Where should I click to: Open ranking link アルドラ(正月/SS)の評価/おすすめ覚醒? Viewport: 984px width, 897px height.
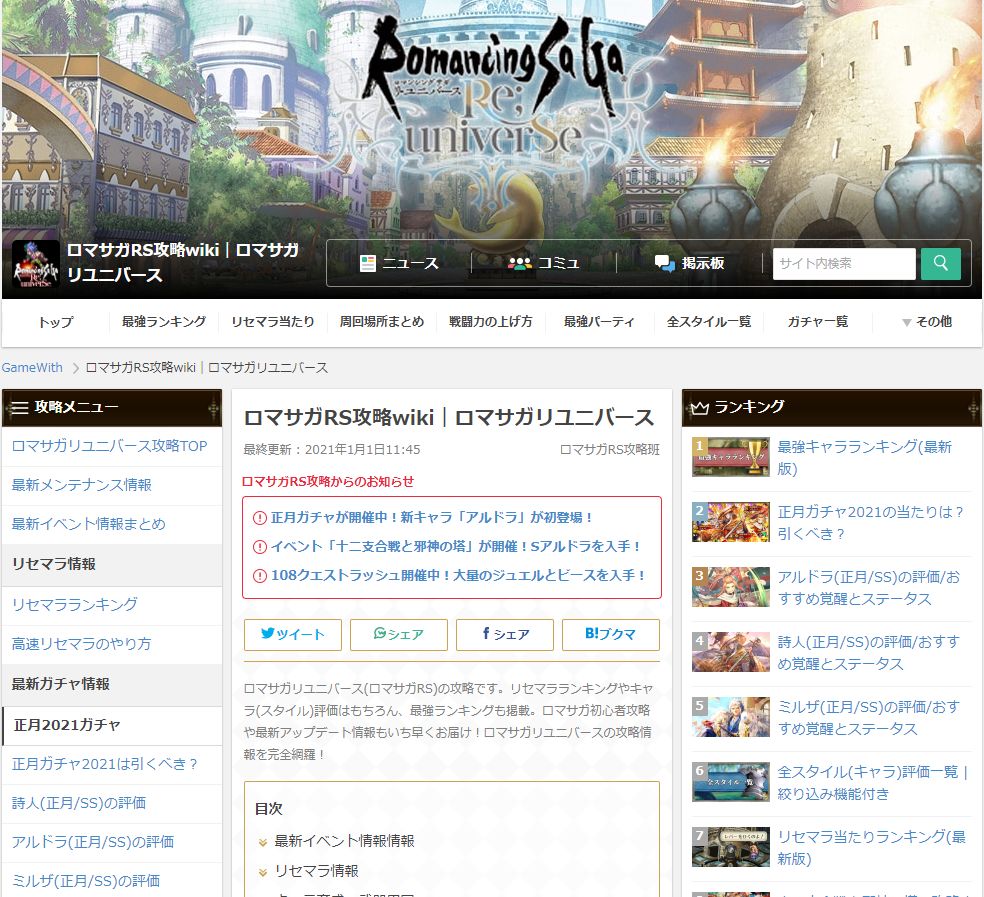[x=869, y=588]
